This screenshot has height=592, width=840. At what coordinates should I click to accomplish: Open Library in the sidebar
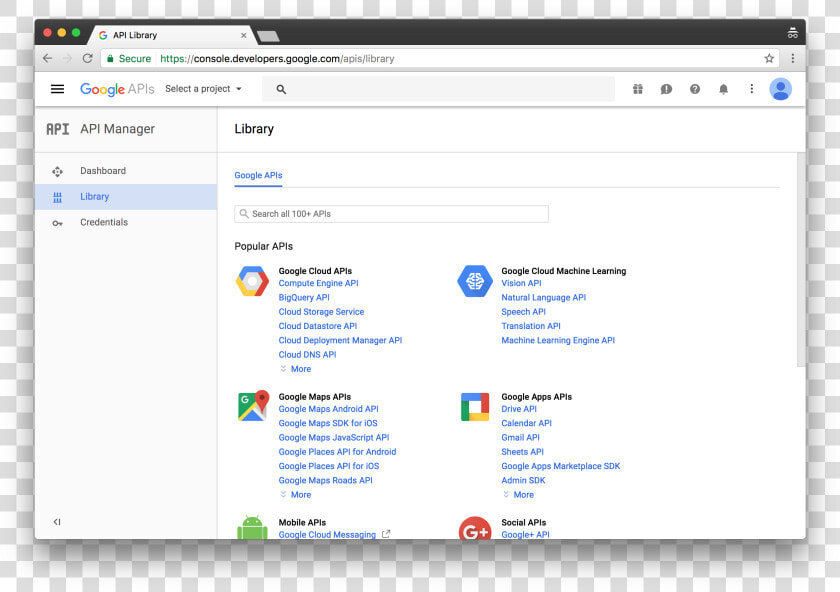click(x=126, y=197)
